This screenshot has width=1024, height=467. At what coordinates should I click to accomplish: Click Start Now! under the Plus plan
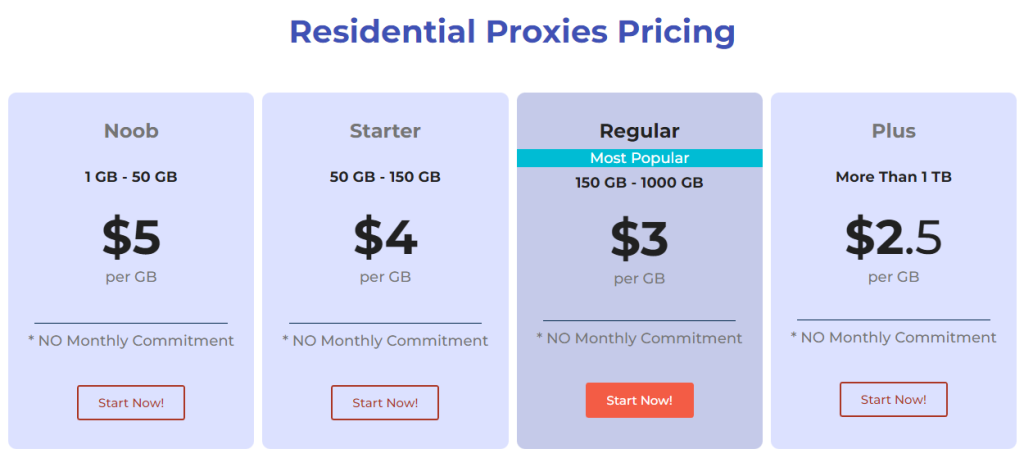pyautogui.click(x=893, y=400)
